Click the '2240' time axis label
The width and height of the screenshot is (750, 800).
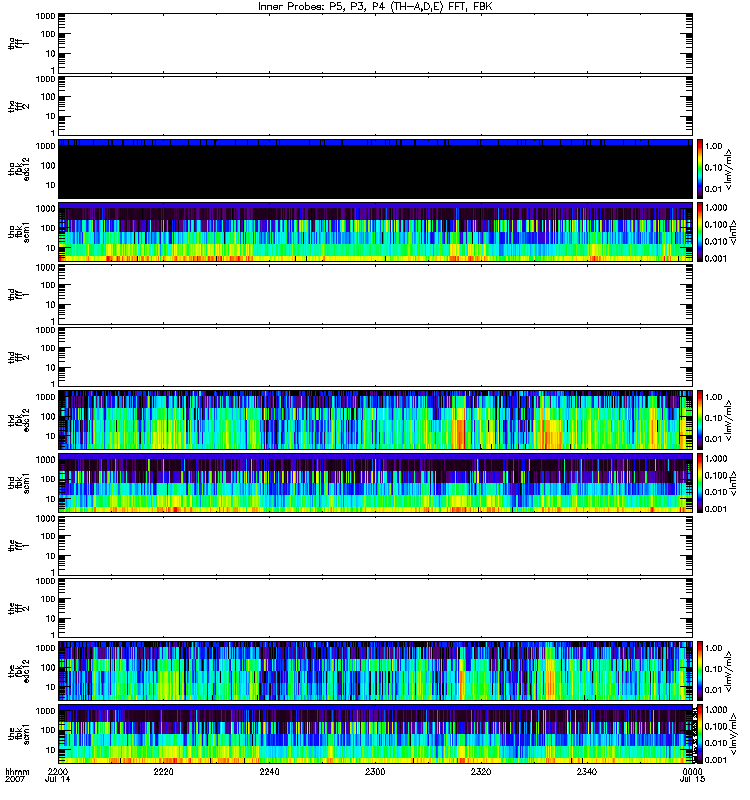click(x=269, y=771)
